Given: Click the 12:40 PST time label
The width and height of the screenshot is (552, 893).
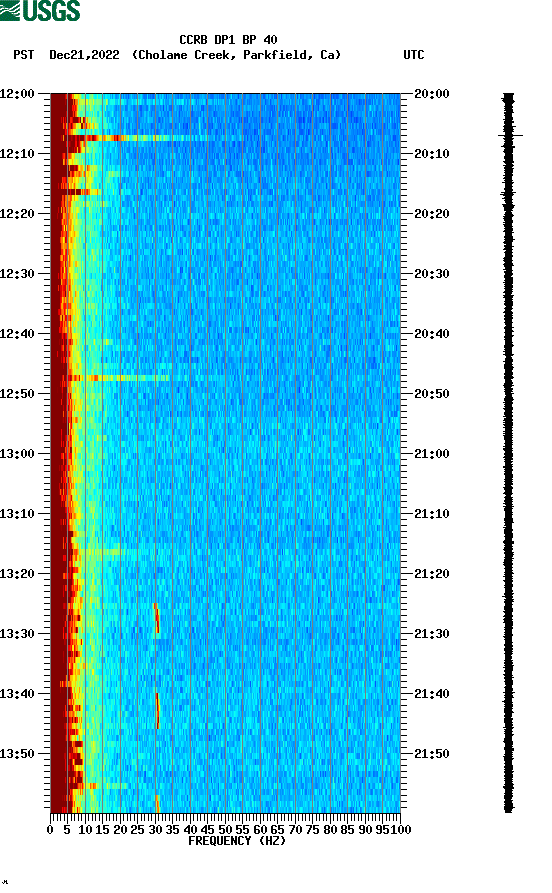Looking at the screenshot, I should pyautogui.click(x=17, y=334).
